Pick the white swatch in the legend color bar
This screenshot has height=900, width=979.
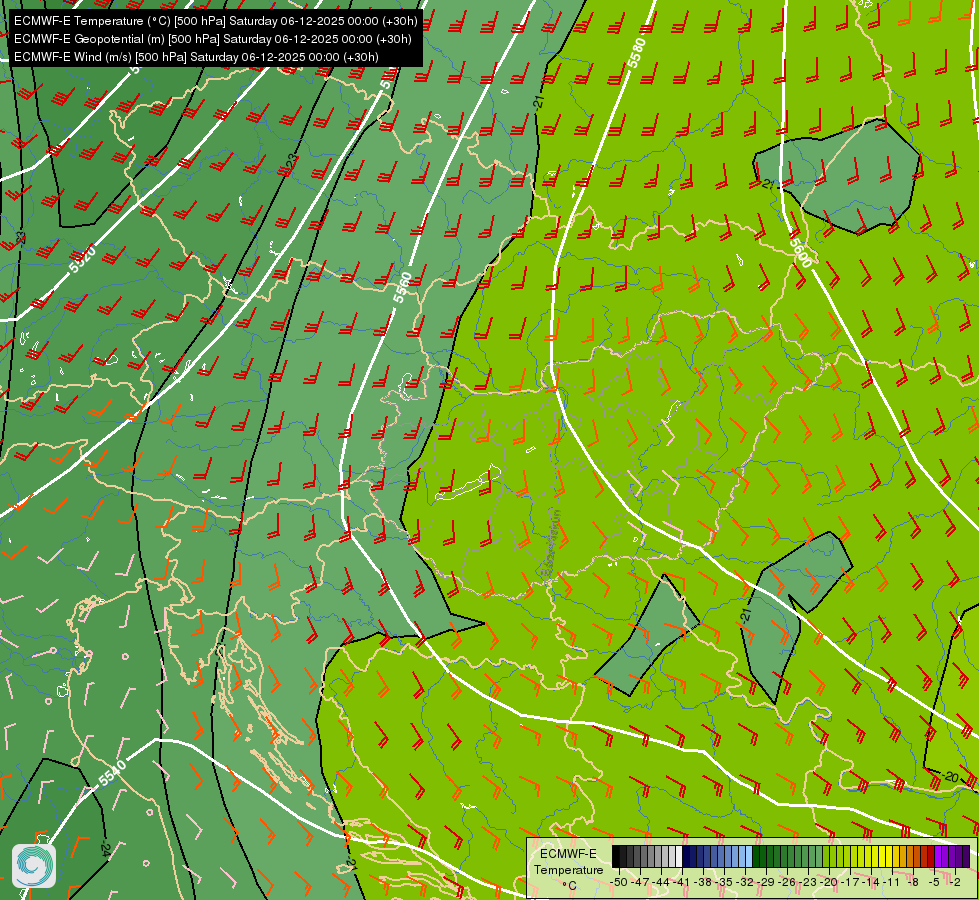(679, 856)
